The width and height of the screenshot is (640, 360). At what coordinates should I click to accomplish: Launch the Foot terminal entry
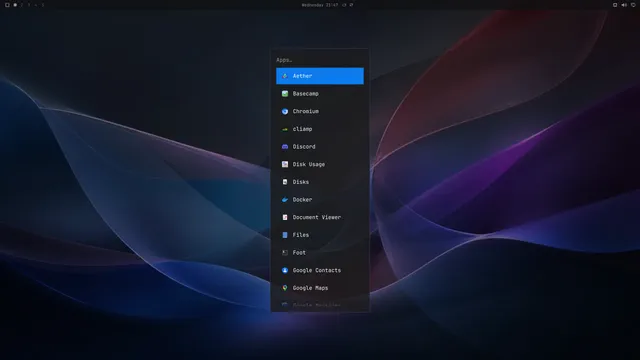320,252
